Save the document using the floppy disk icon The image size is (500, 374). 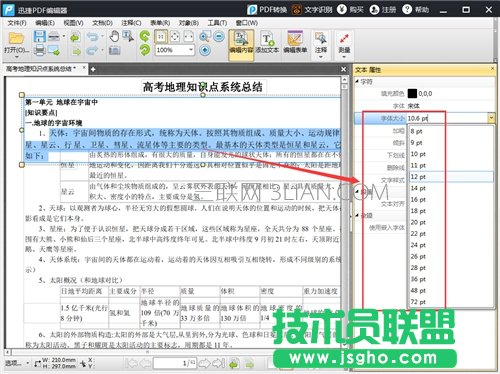(40, 36)
